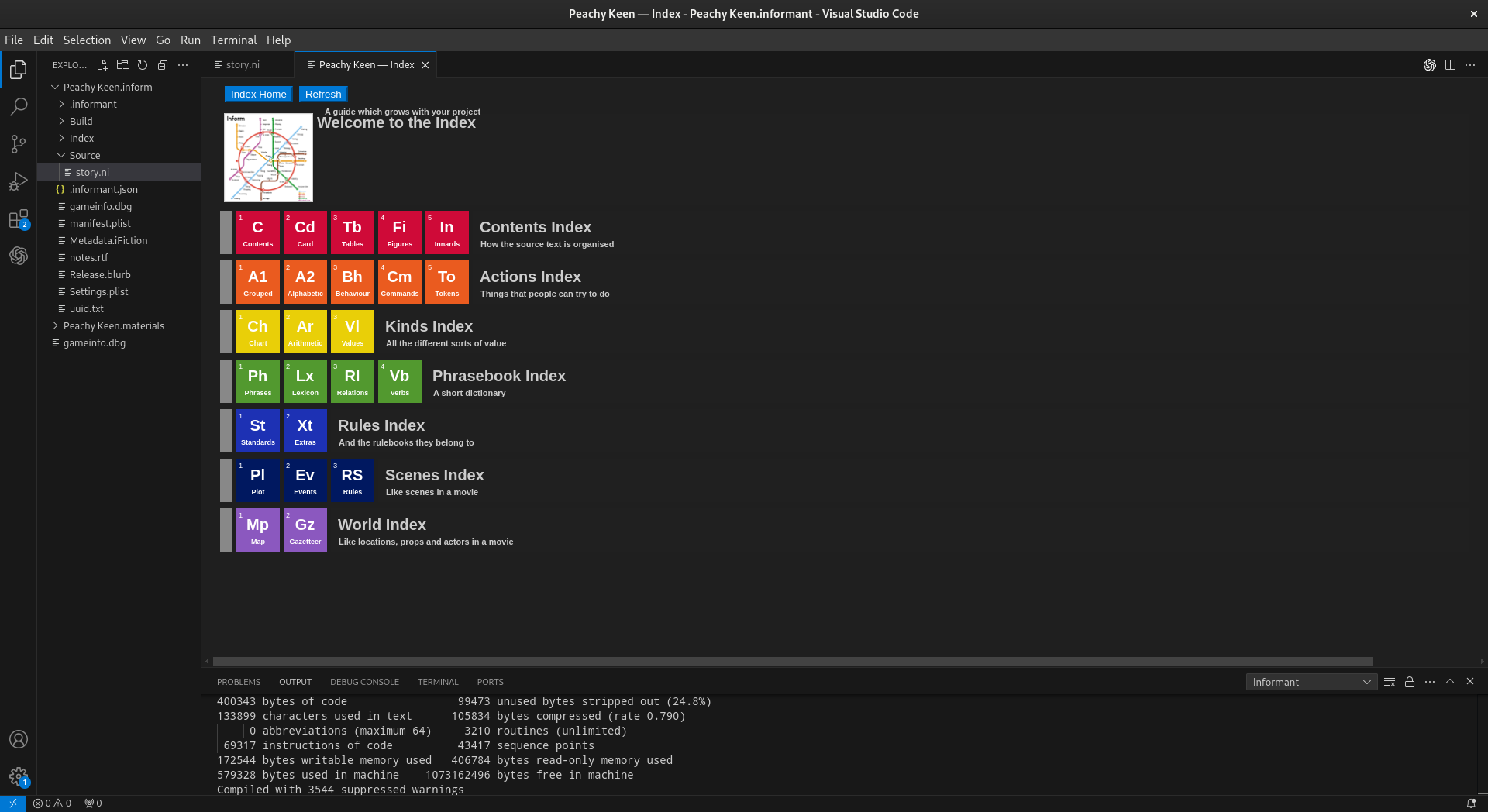Screen dimensions: 1488x812
Task: Open the Standards tile in Rules Index
Action: [258, 431]
